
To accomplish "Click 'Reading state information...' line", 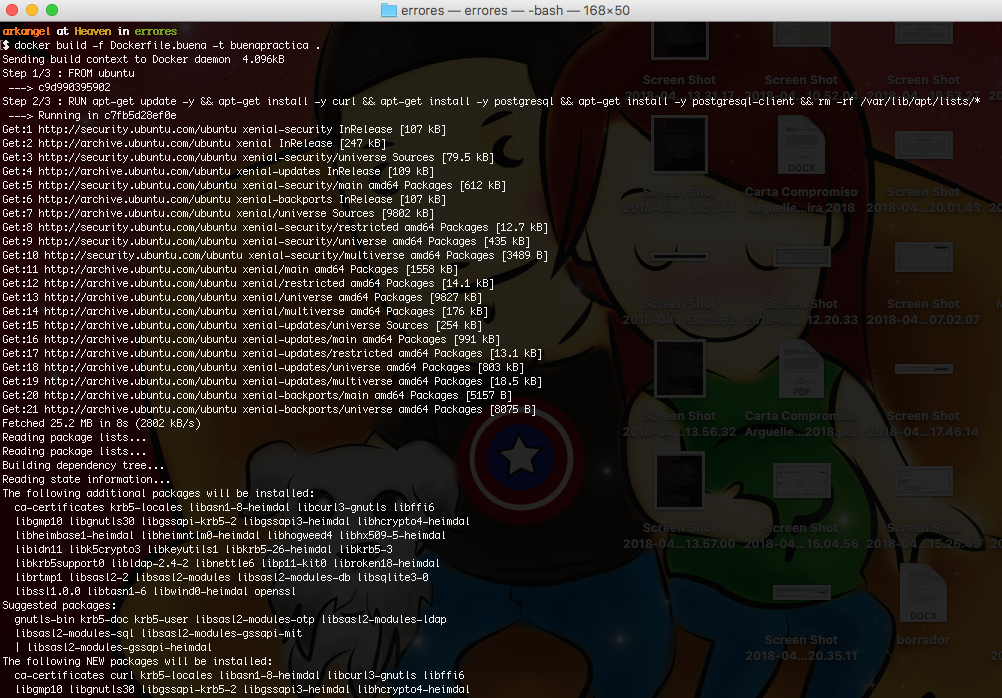I will point(86,480).
